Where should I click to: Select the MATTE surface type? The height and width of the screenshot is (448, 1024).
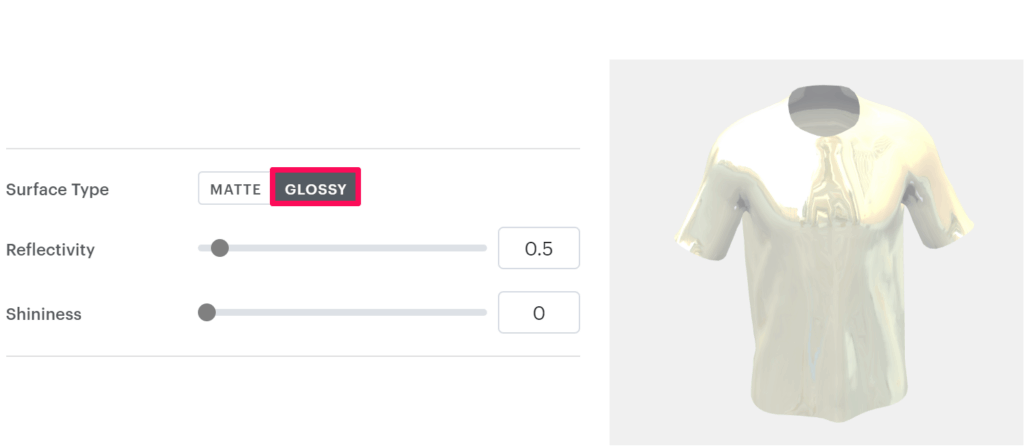pyautogui.click(x=235, y=189)
